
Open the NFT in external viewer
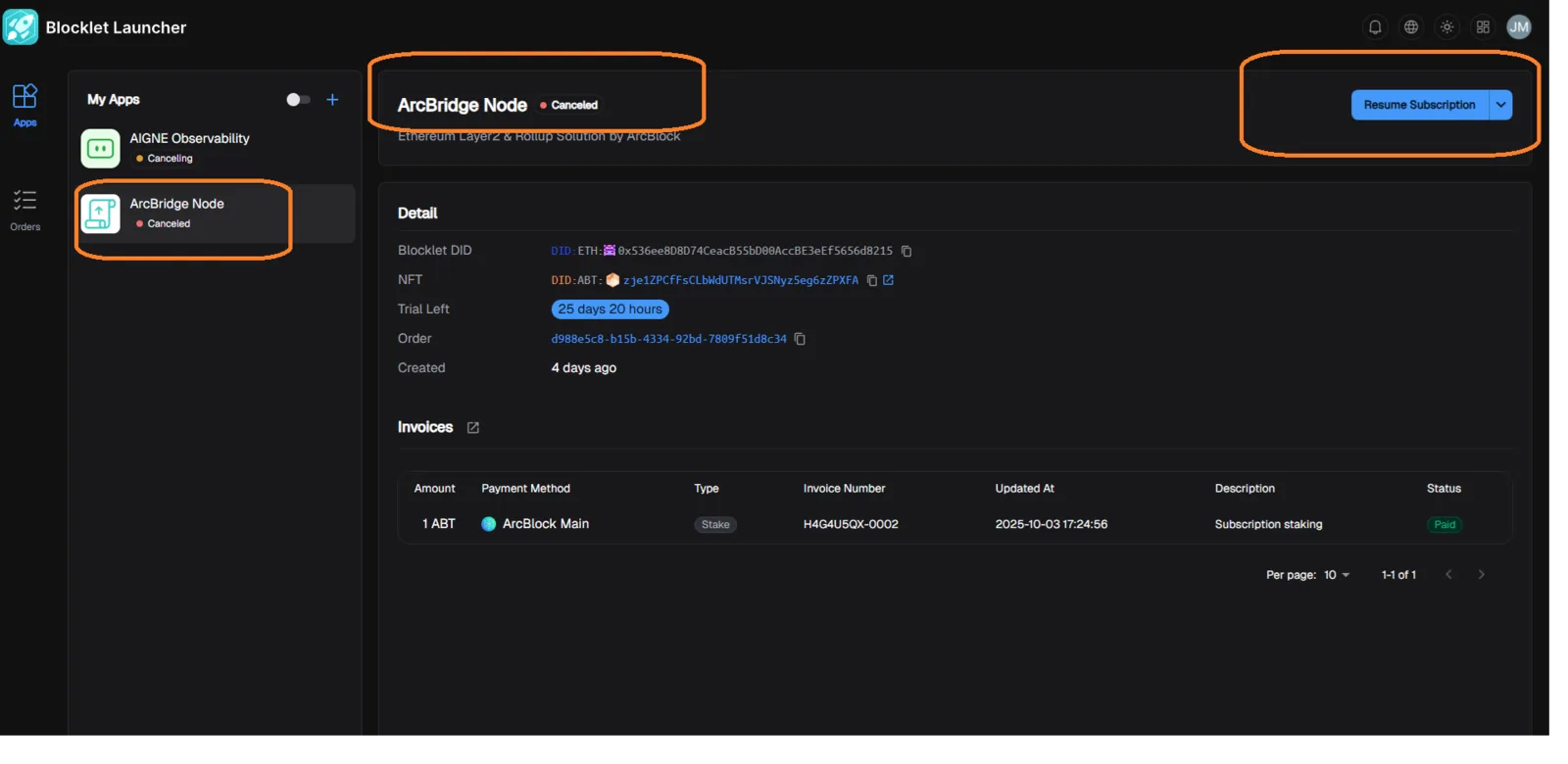tap(888, 280)
